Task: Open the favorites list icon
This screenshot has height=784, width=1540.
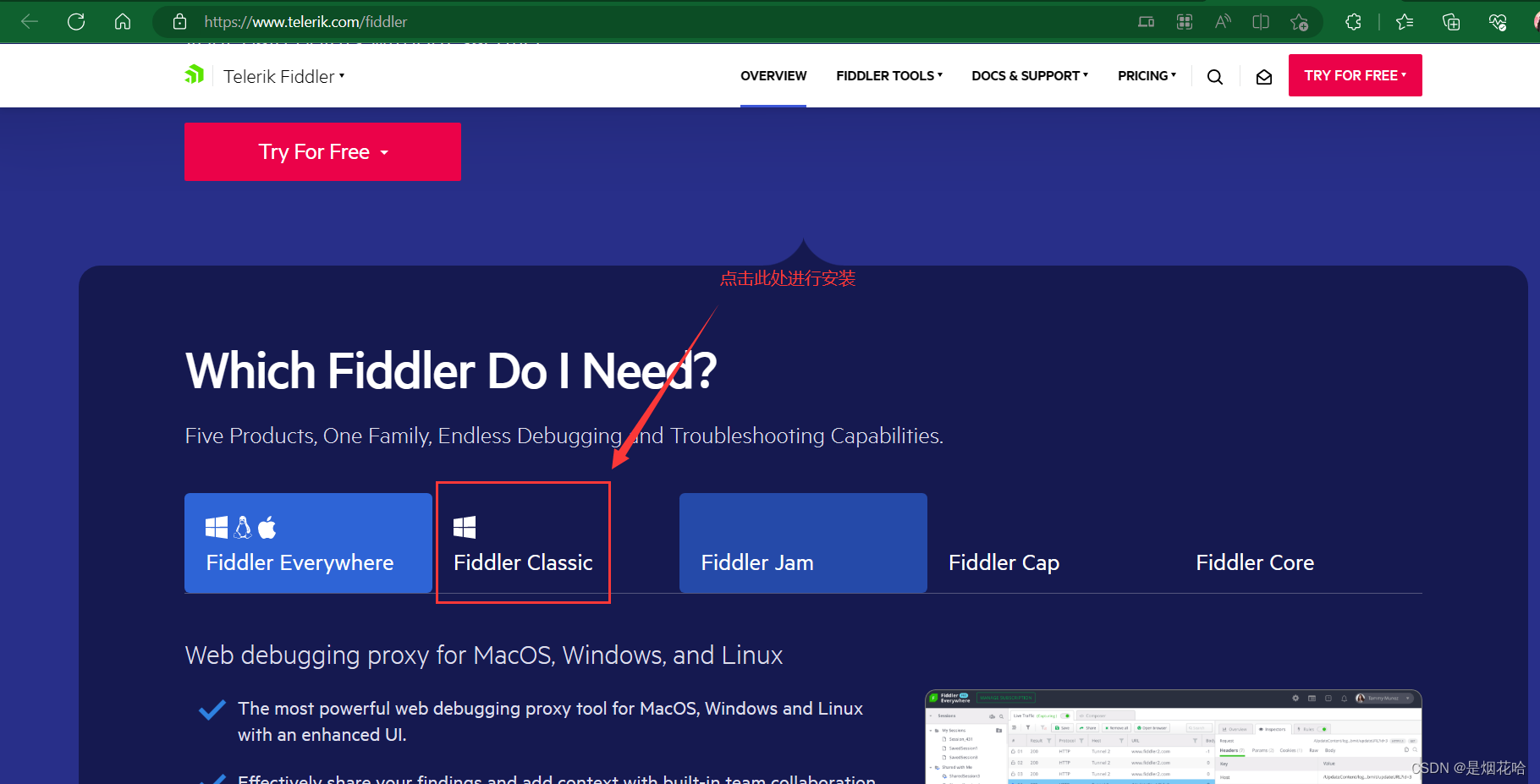Action: 1405,22
